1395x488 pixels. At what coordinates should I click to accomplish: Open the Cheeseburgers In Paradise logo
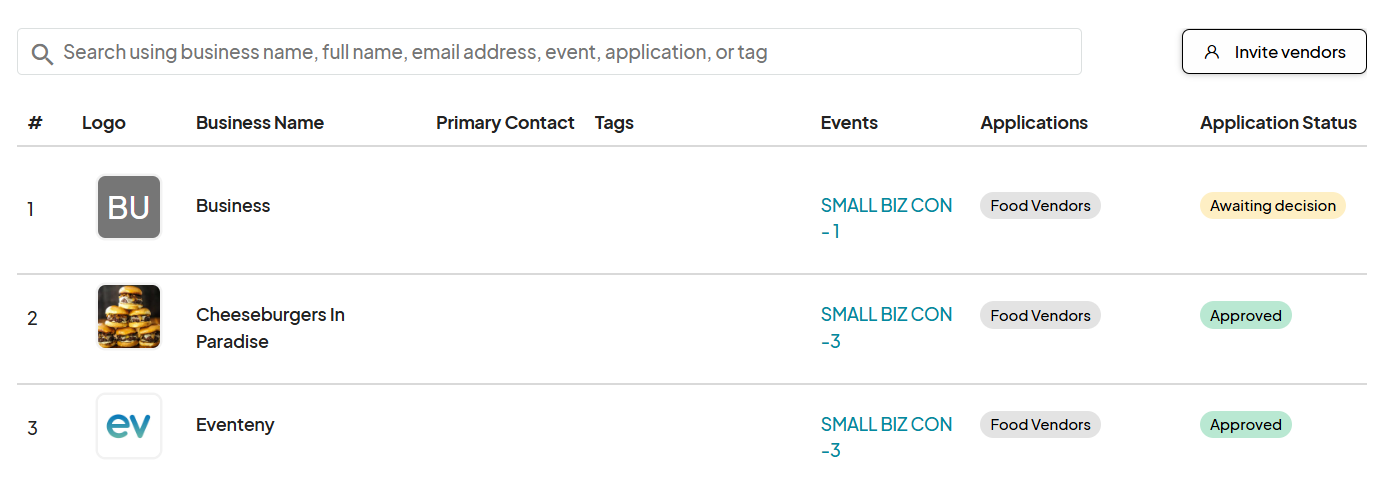(x=129, y=317)
